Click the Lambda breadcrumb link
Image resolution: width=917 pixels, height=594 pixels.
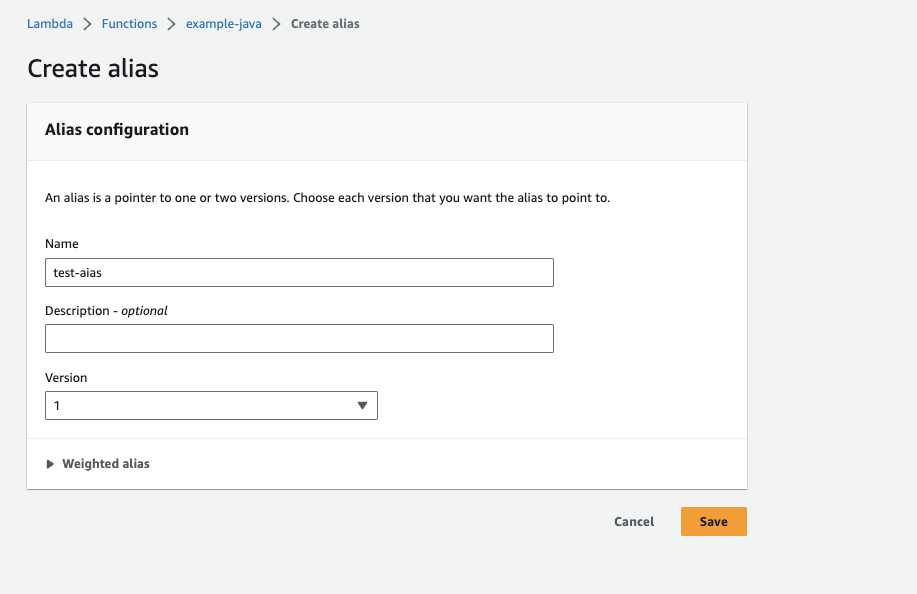(50, 24)
